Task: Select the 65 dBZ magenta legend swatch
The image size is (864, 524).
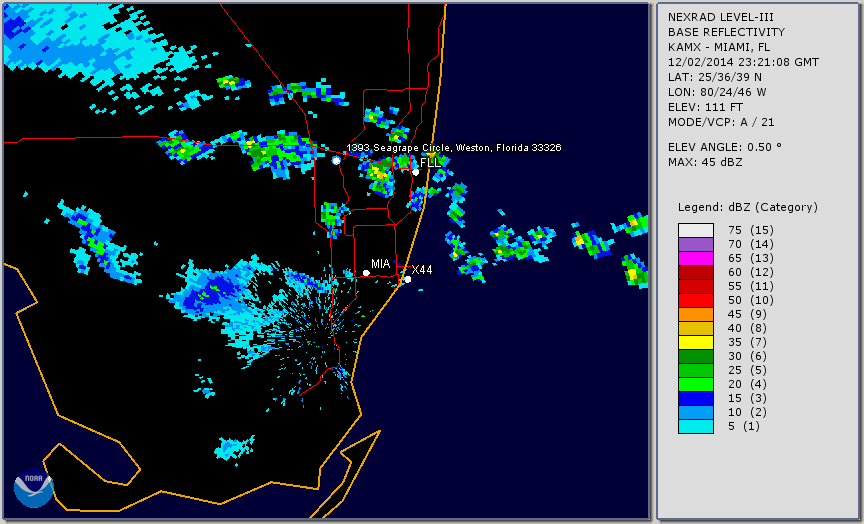Action: pos(696,258)
